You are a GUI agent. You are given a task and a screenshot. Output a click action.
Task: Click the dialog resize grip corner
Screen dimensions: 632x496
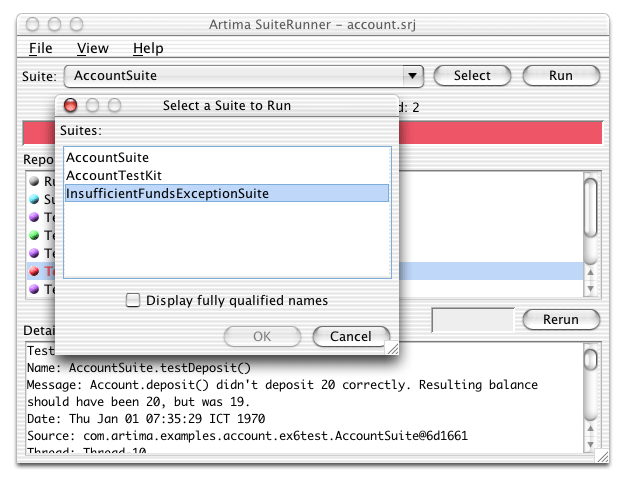[x=393, y=349]
